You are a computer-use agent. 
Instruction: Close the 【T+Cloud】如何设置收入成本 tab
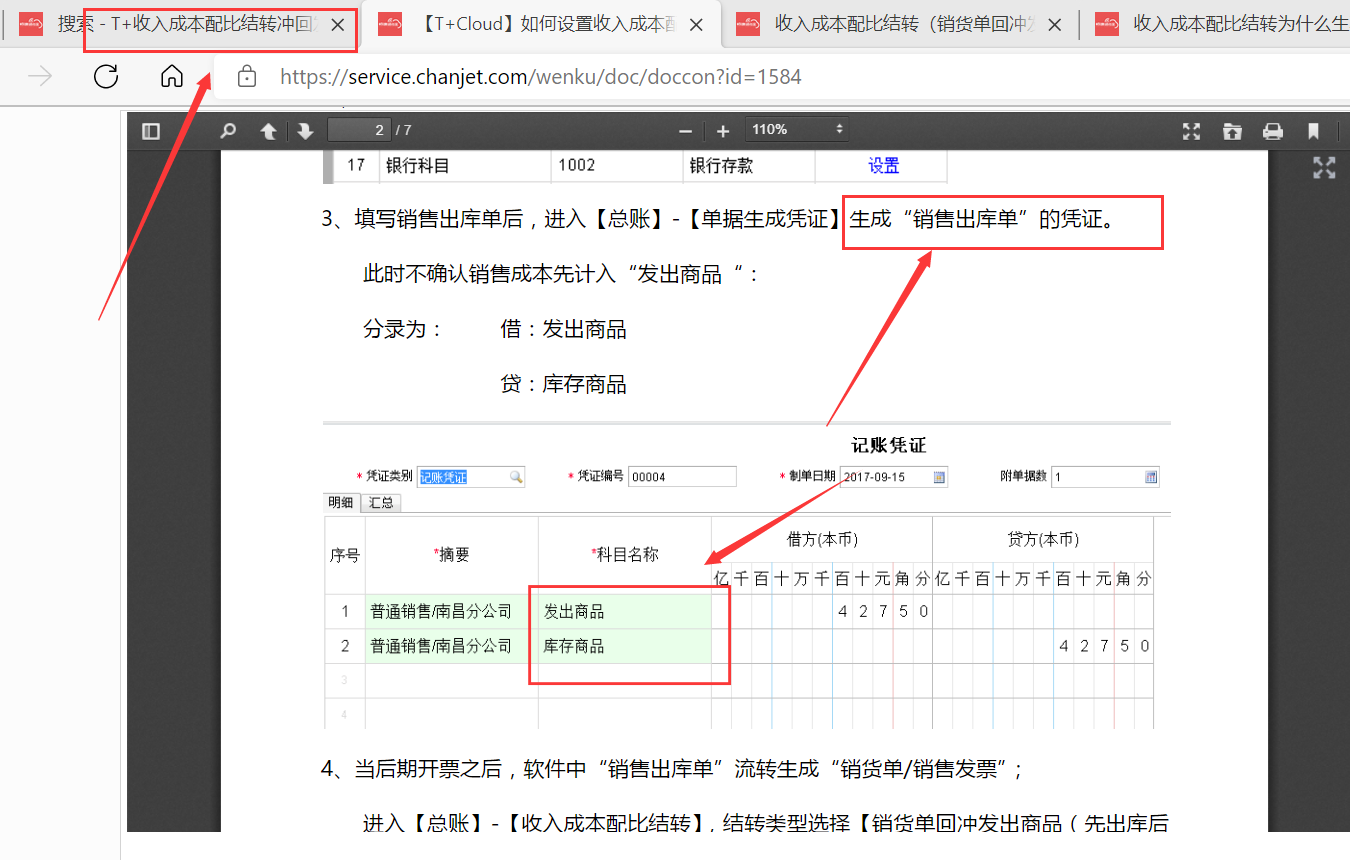tap(697, 24)
